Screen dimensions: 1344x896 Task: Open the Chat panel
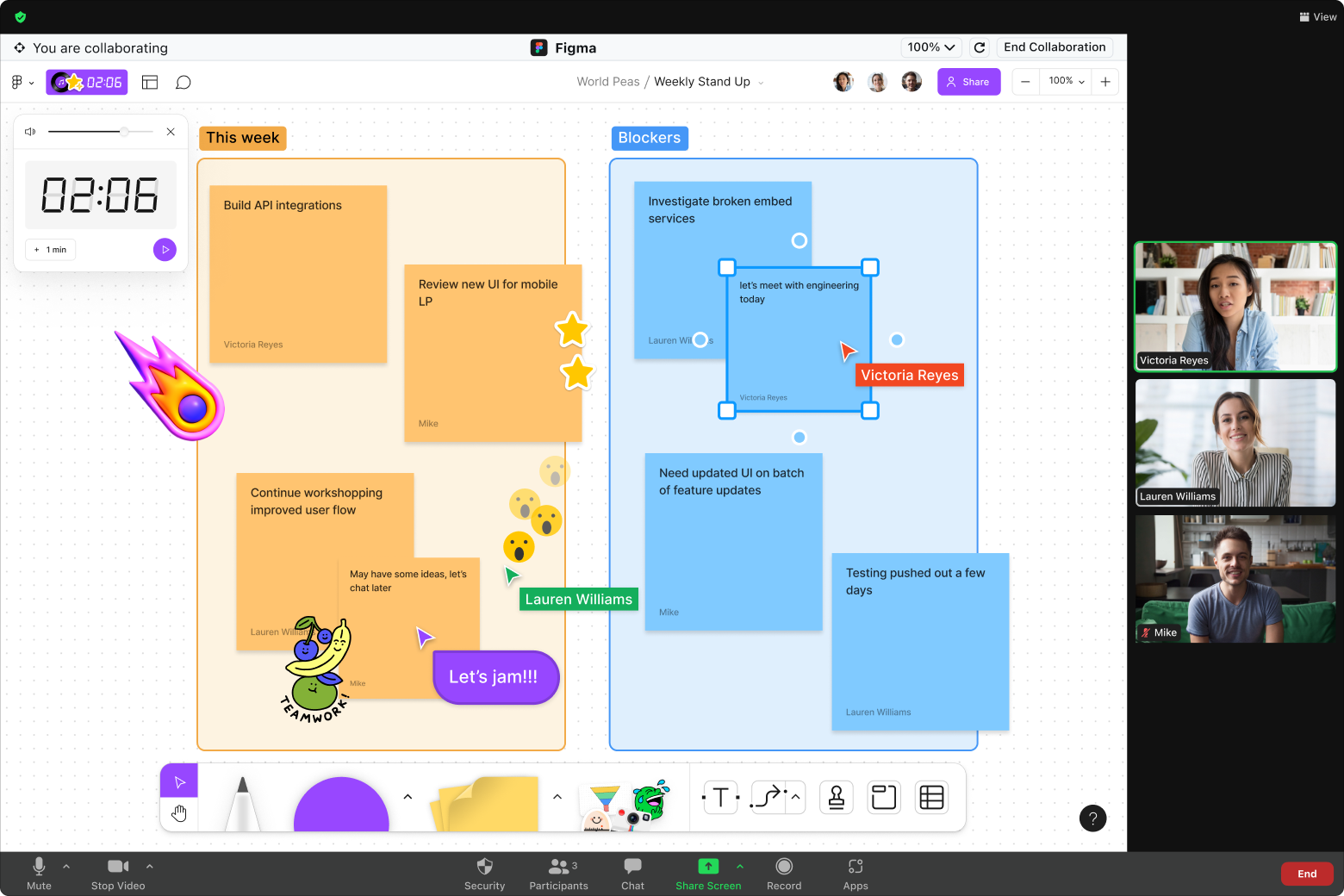click(x=632, y=873)
